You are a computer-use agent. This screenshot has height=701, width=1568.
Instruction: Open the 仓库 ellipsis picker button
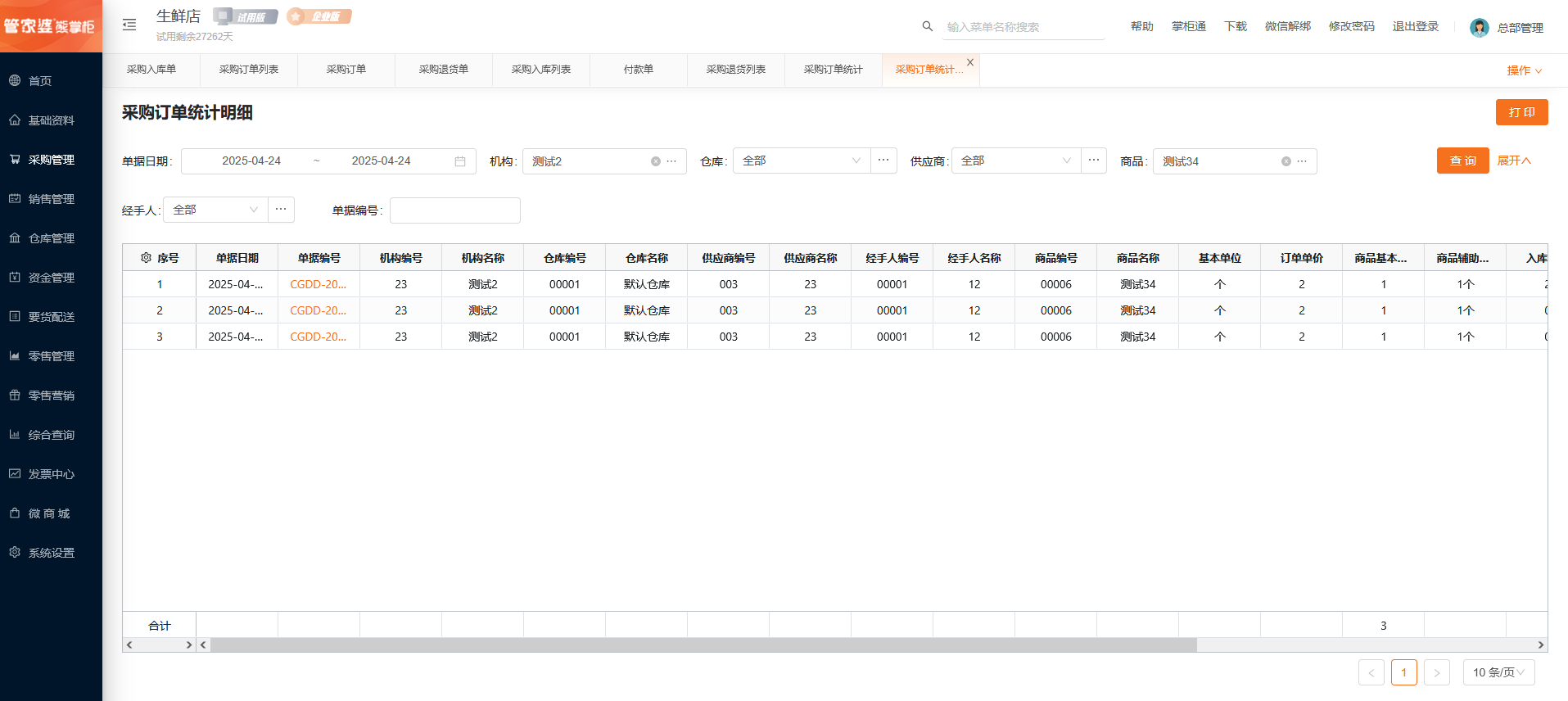tap(883, 161)
